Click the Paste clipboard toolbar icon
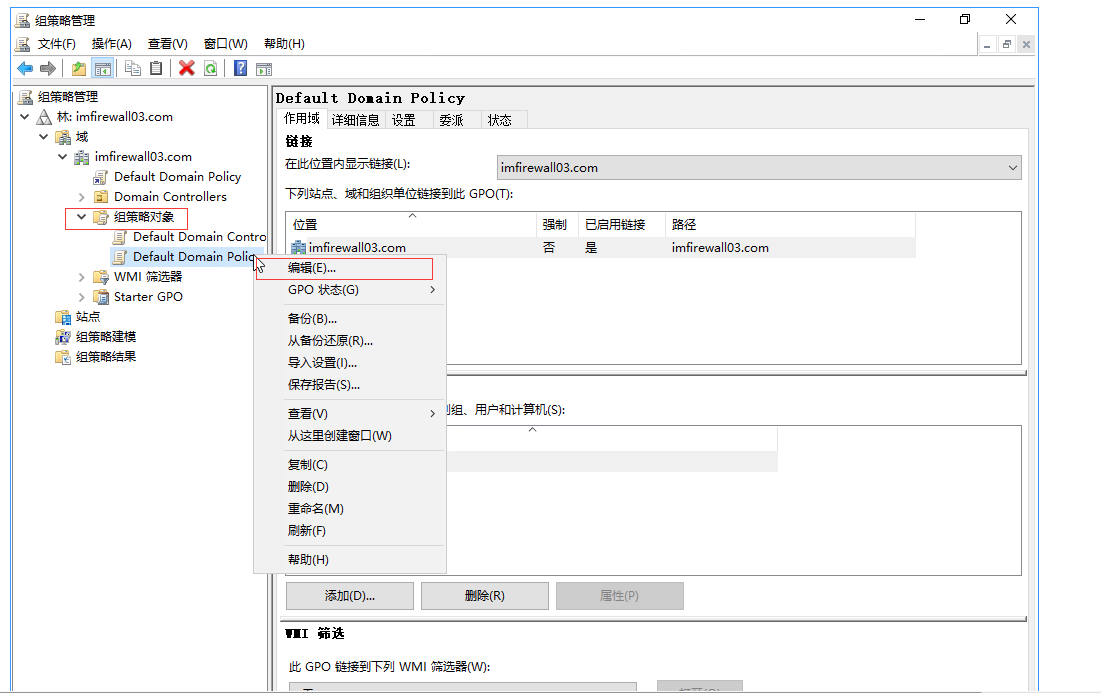The width and height of the screenshot is (1101, 693). (156, 68)
